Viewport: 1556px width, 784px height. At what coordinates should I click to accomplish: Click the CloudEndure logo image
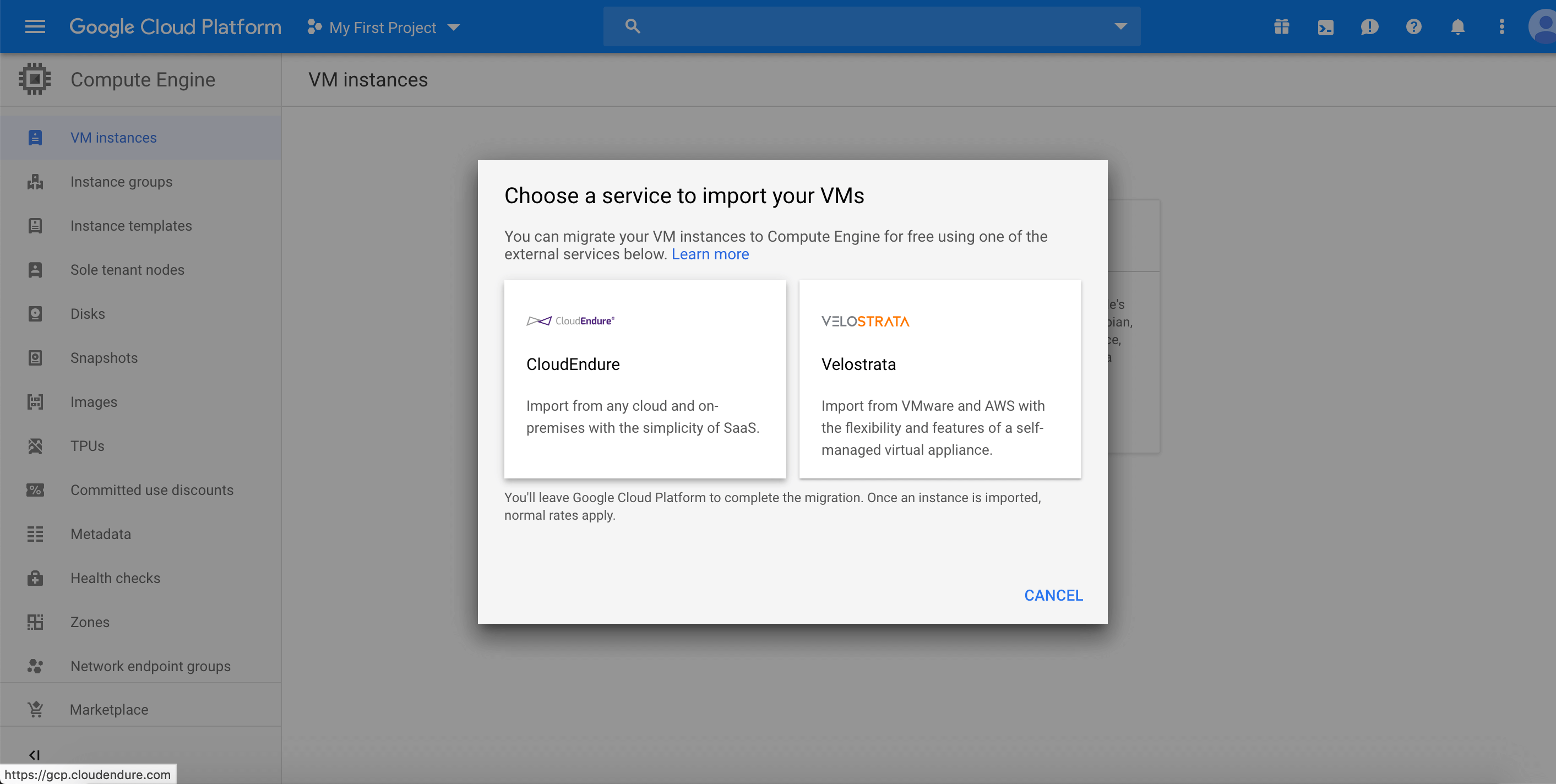click(x=570, y=321)
